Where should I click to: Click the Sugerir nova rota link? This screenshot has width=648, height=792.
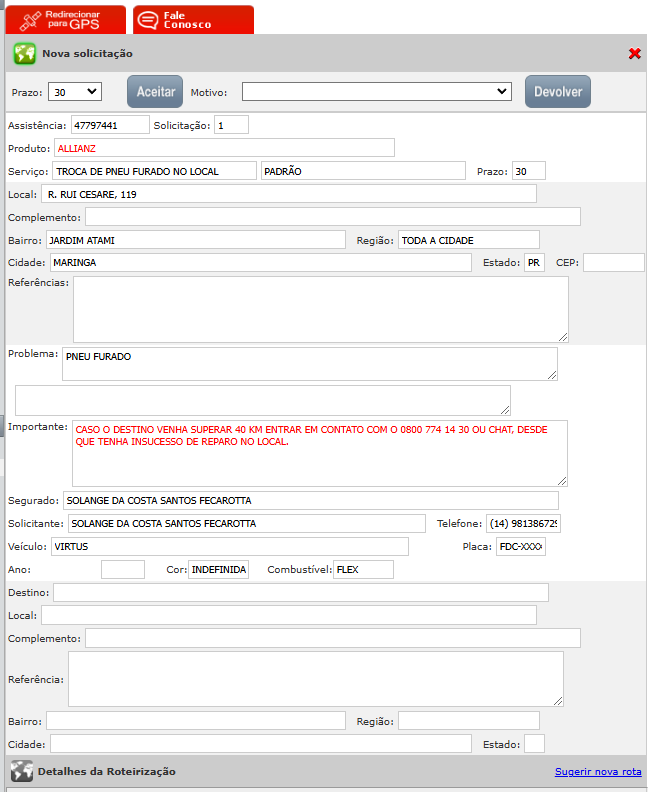tap(598, 772)
